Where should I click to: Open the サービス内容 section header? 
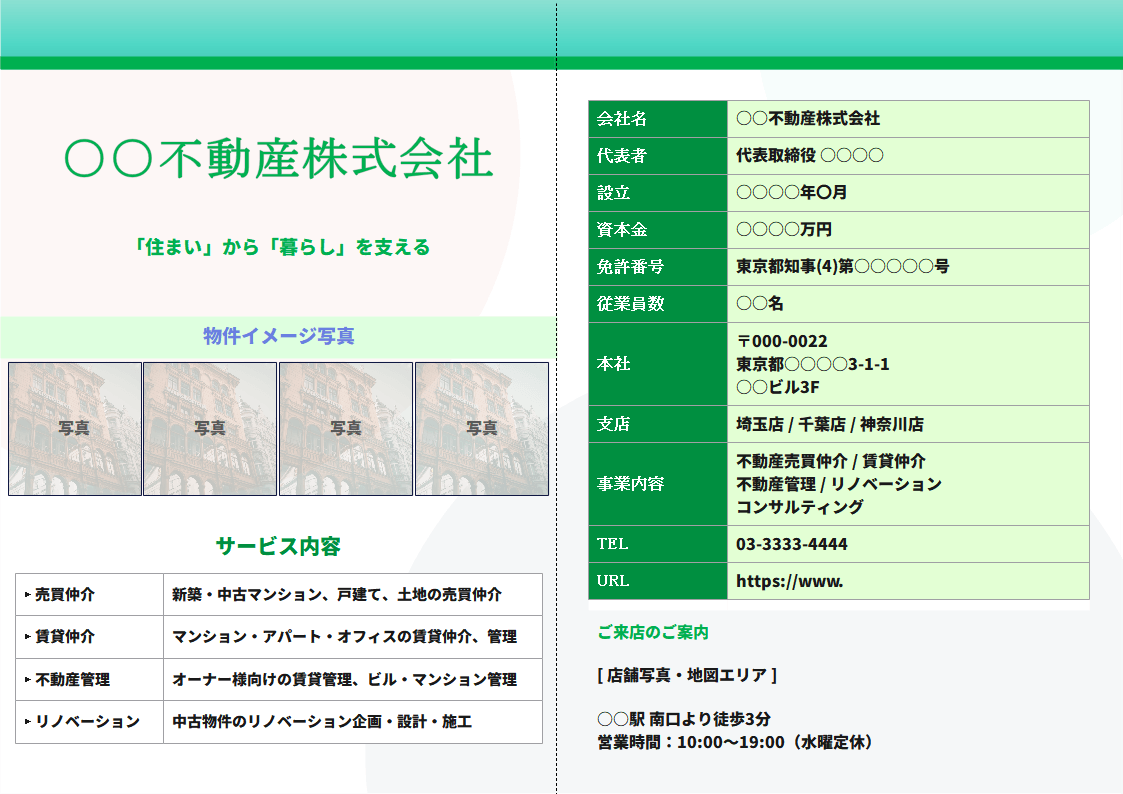277,546
